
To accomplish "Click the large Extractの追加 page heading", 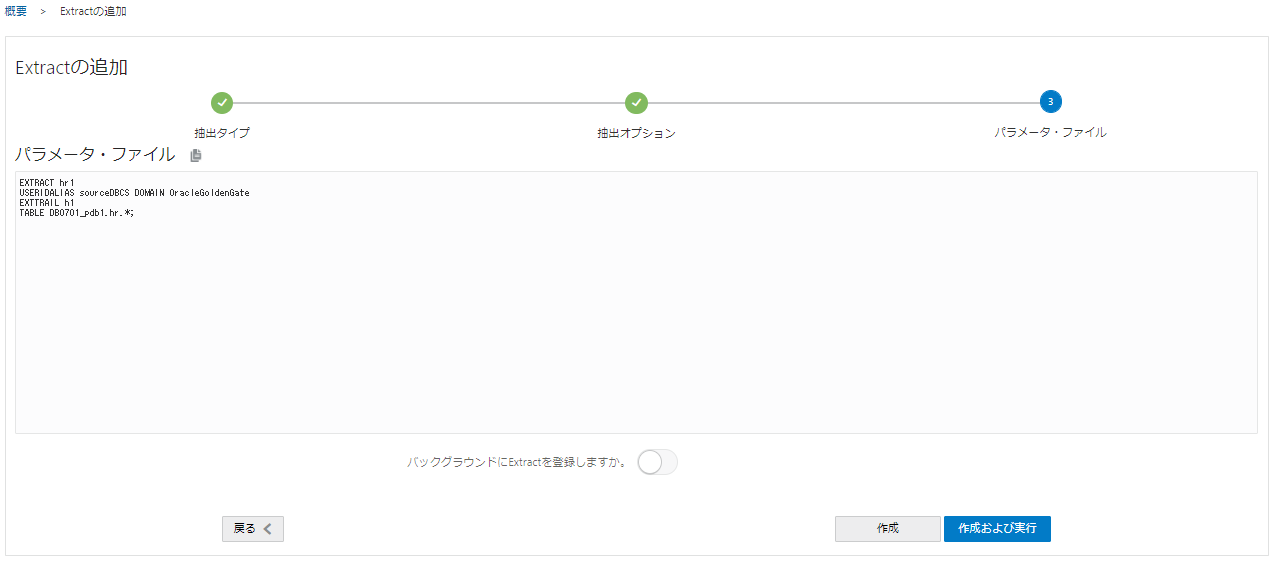I will coord(71,68).
